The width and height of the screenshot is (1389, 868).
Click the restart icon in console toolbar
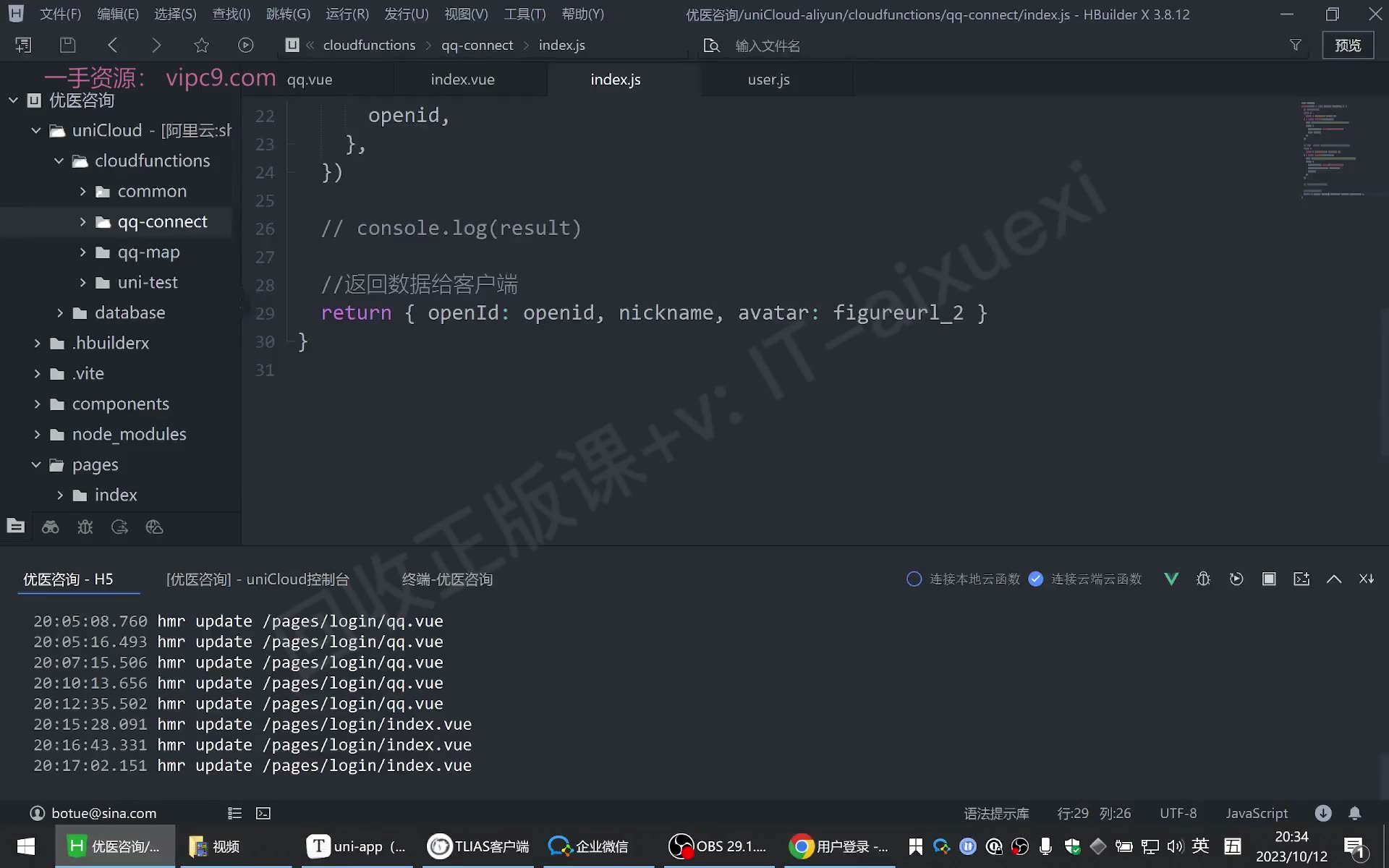coord(1236,579)
